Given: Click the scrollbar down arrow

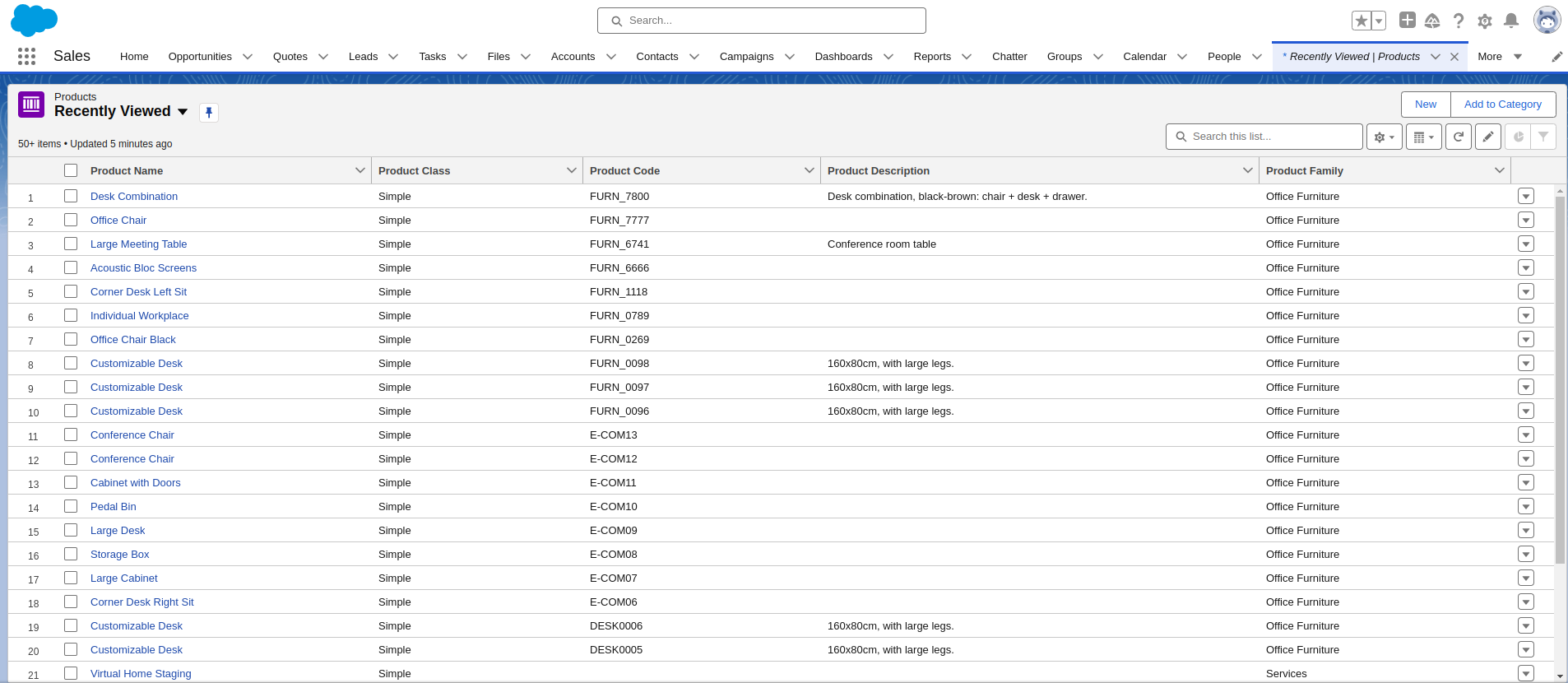Looking at the screenshot, I should (1561, 676).
